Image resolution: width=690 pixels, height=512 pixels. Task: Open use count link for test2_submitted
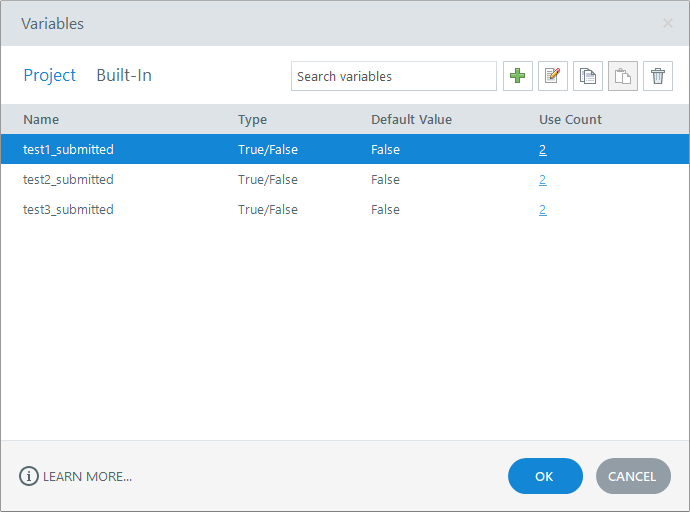542,180
